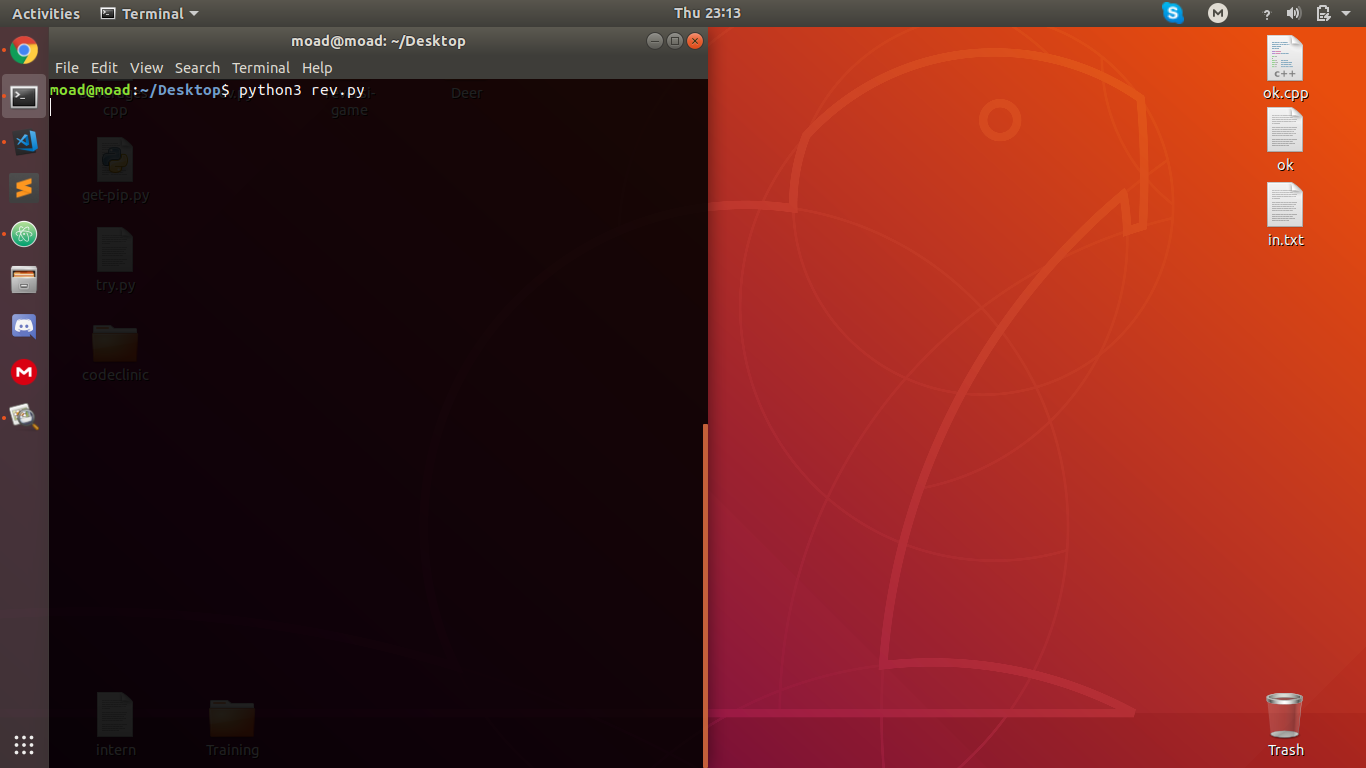Image resolution: width=1366 pixels, height=768 pixels.
Task: Click the python3 rev.py command text
Action: click(x=301, y=90)
